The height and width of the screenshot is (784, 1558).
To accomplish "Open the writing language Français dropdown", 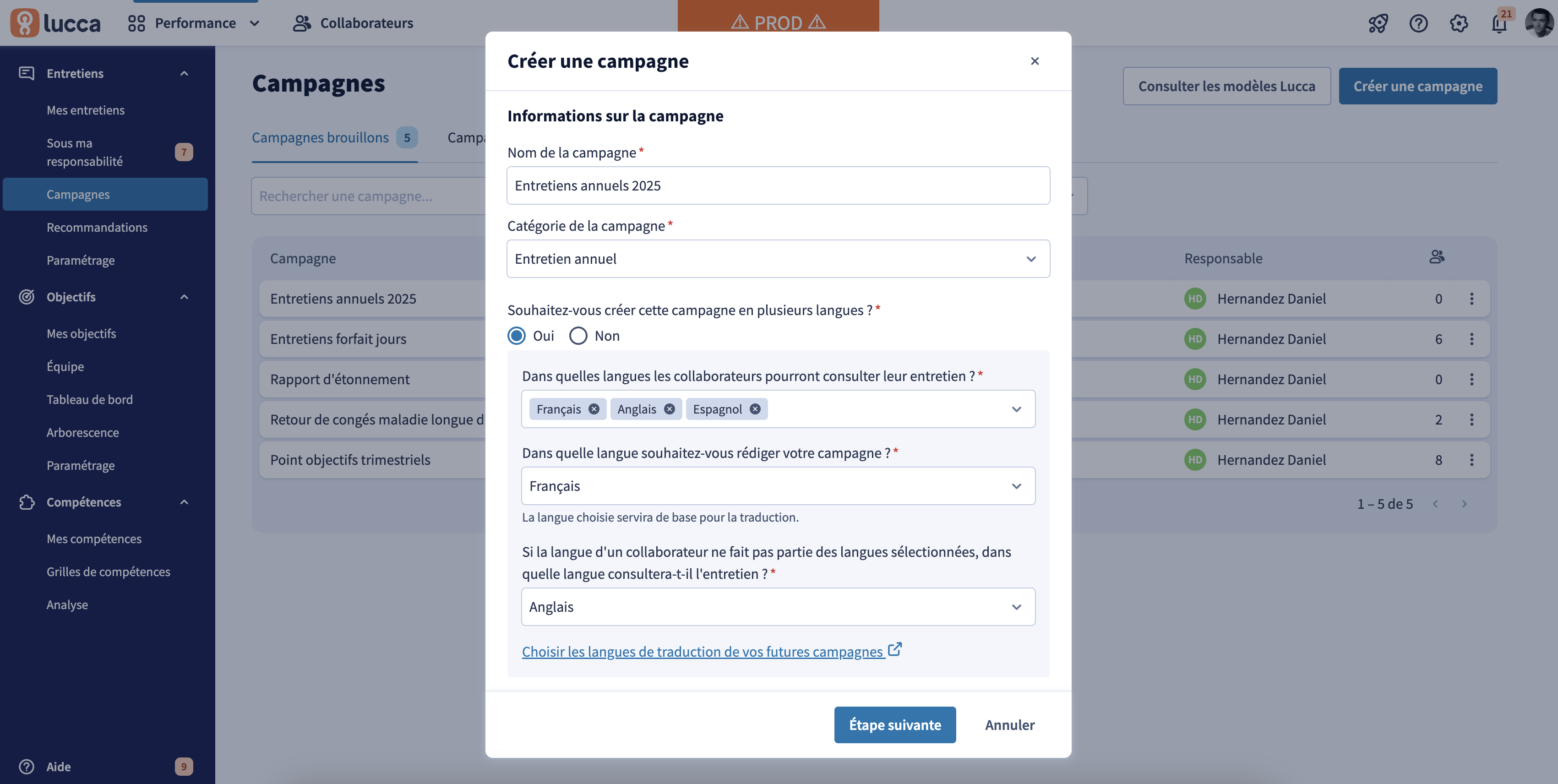I will (x=778, y=486).
